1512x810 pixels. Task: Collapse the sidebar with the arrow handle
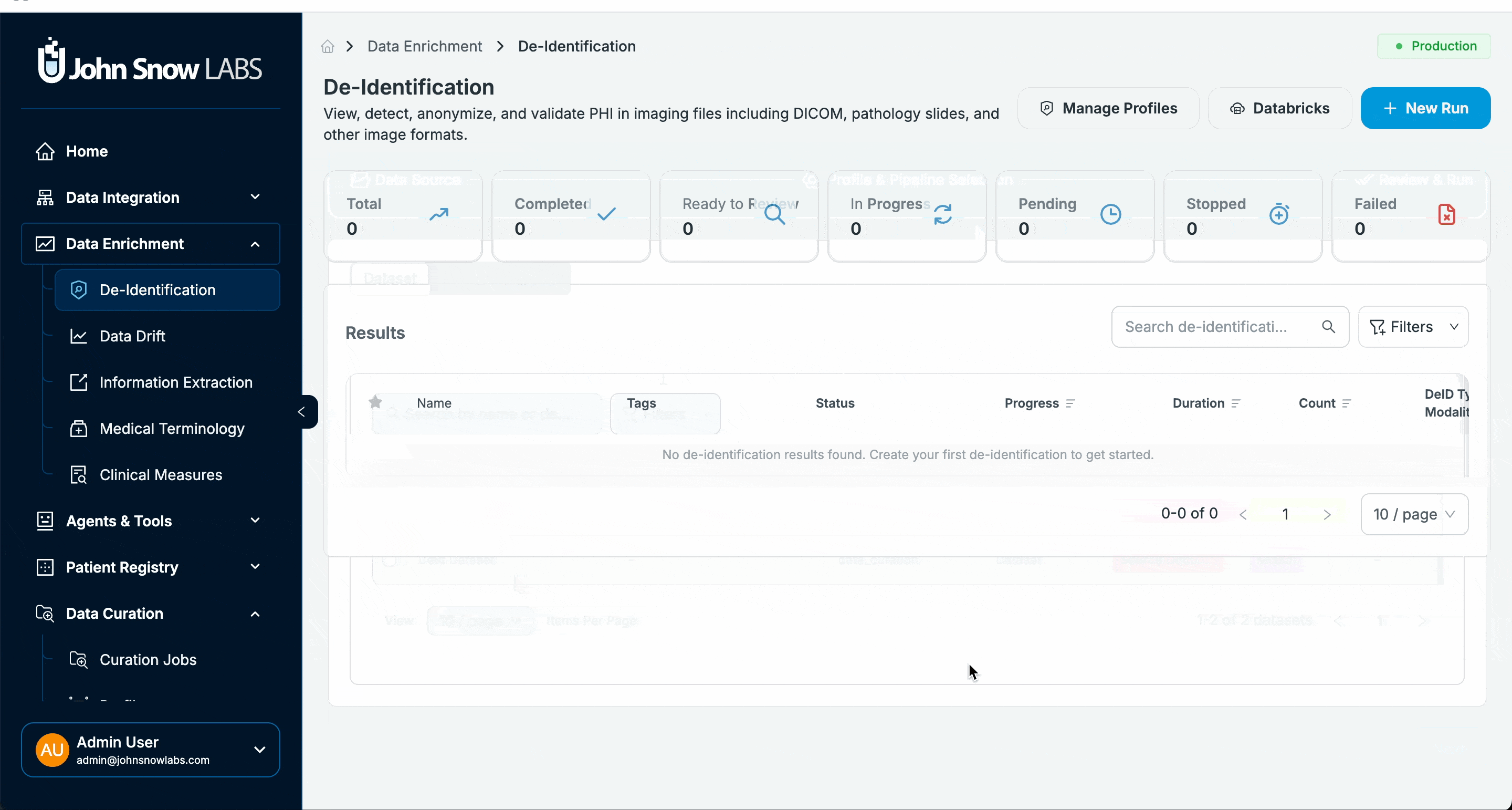click(302, 412)
